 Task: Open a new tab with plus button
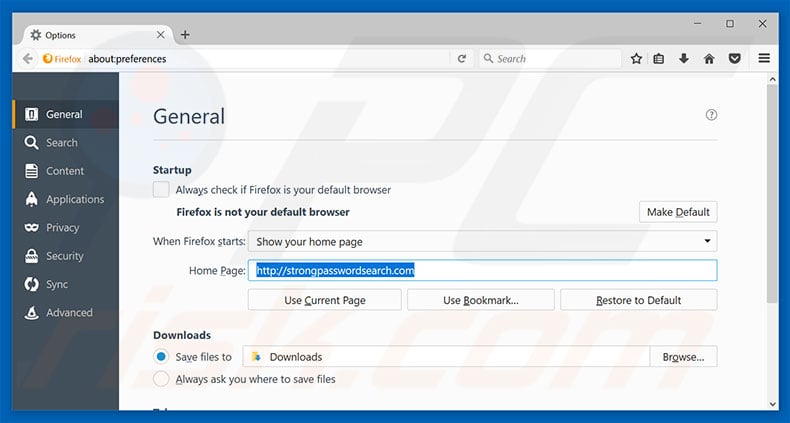(x=185, y=35)
